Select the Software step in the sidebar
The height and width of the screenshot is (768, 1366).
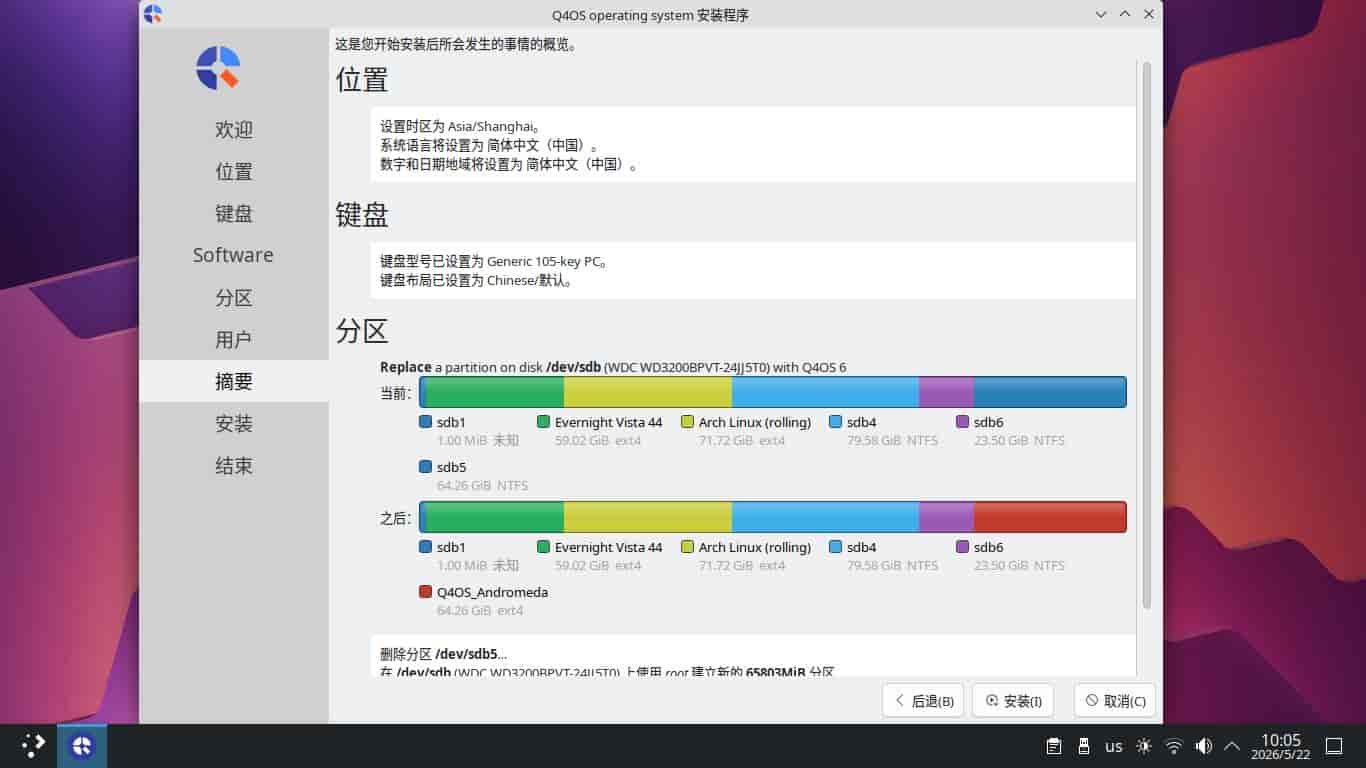[x=234, y=255]
